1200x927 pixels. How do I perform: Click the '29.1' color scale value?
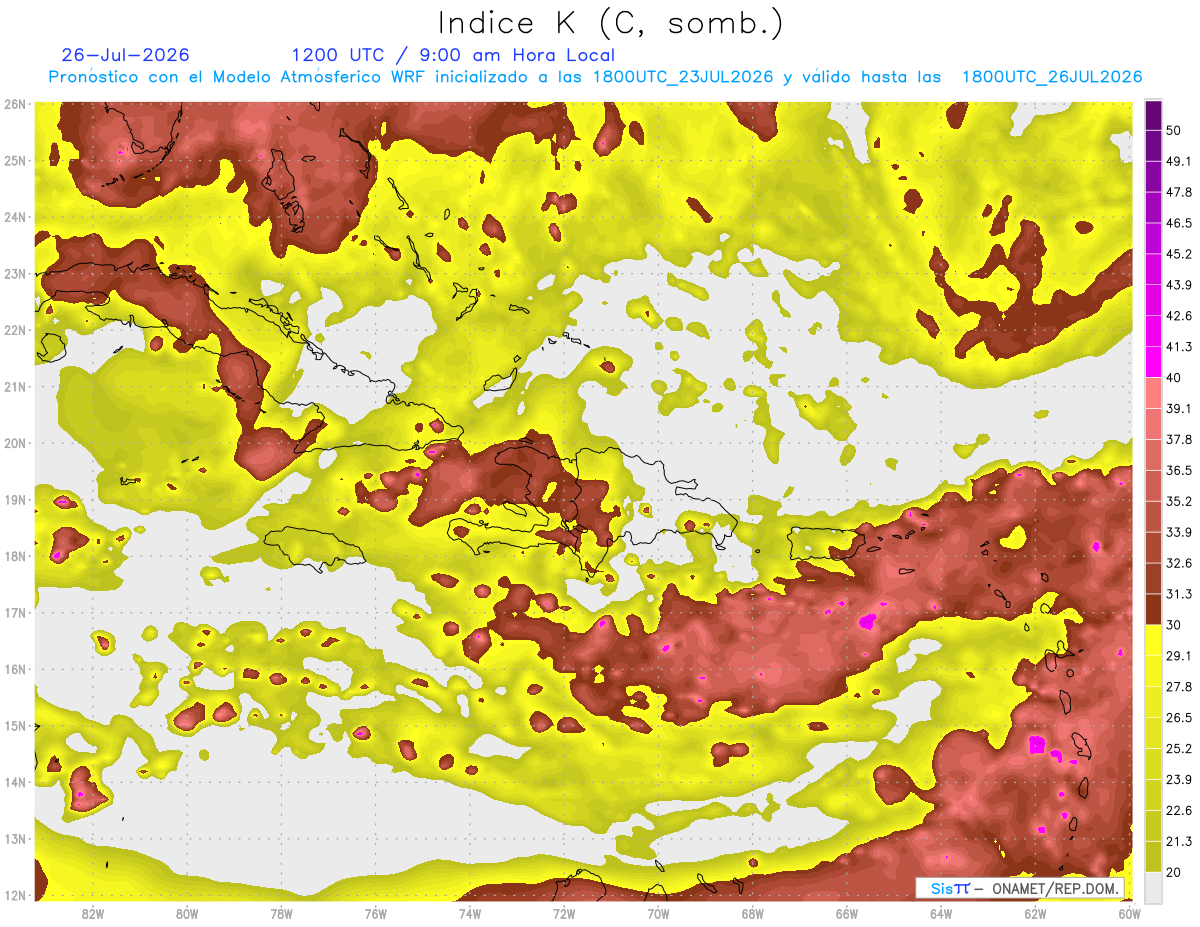(x=1179, y=656)
